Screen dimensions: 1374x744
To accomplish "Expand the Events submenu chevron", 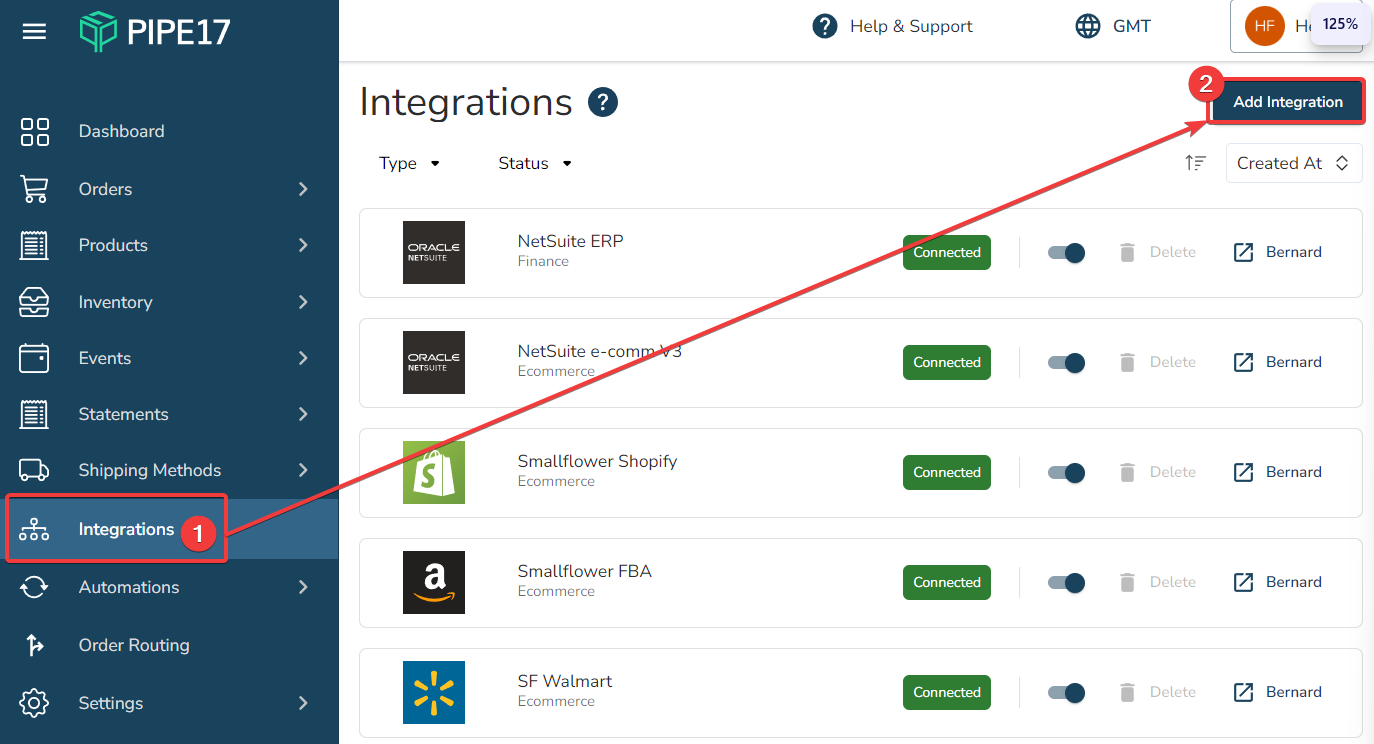I will pos(303,358).
